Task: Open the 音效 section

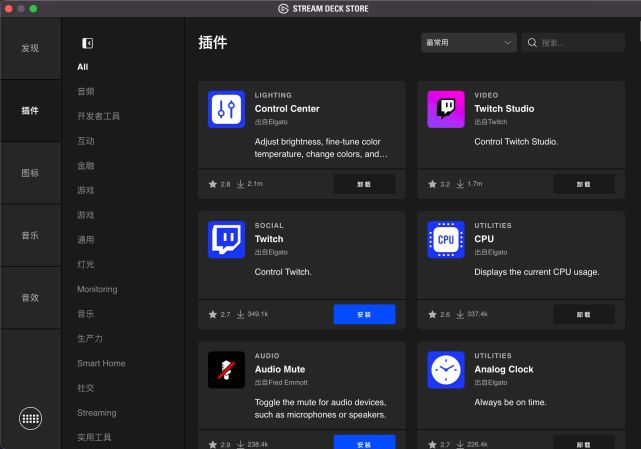Action: (x=31, y=297)
